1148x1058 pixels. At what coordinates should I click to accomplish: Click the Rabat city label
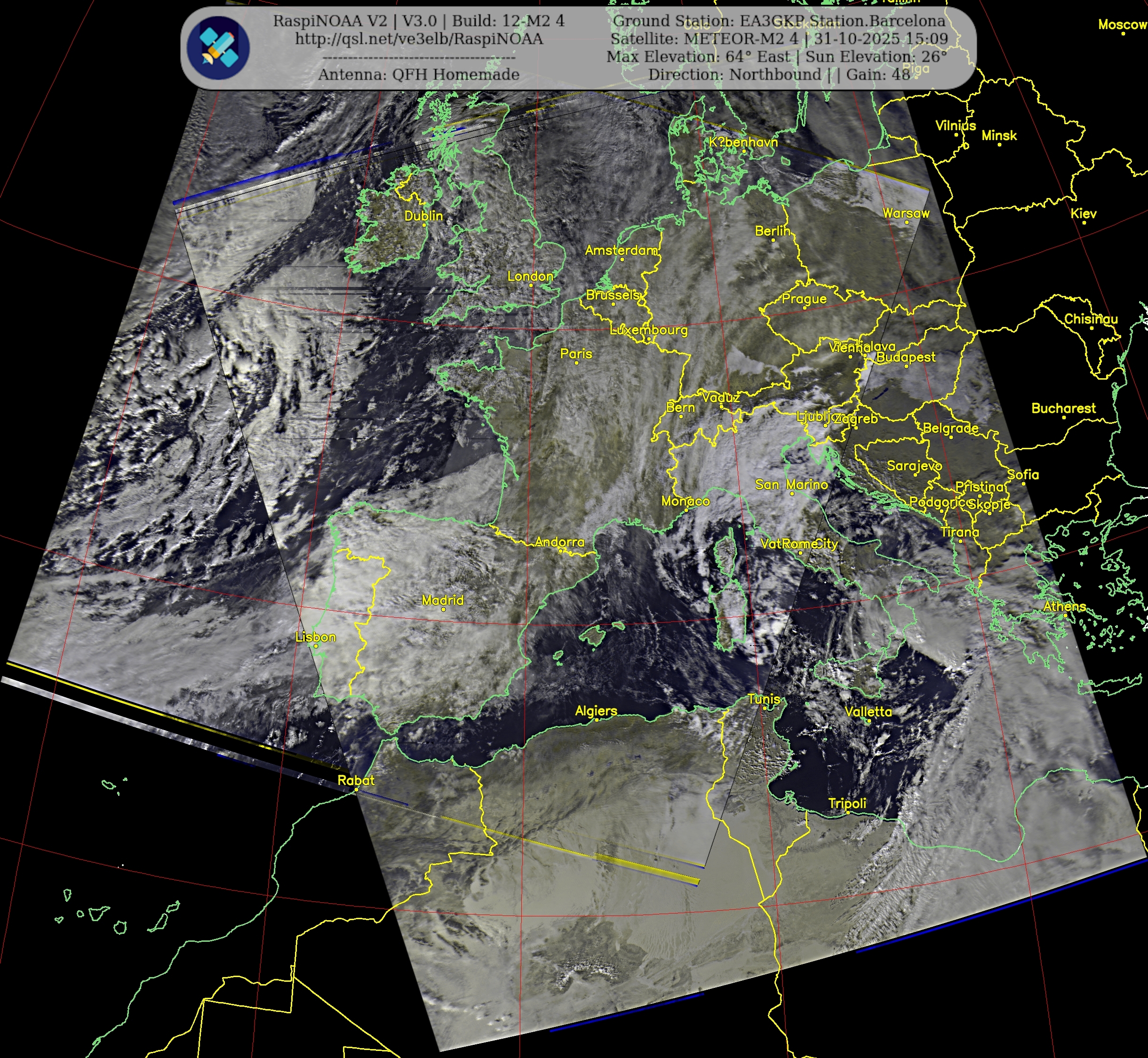pyautogui.click(x=356, y=780)
